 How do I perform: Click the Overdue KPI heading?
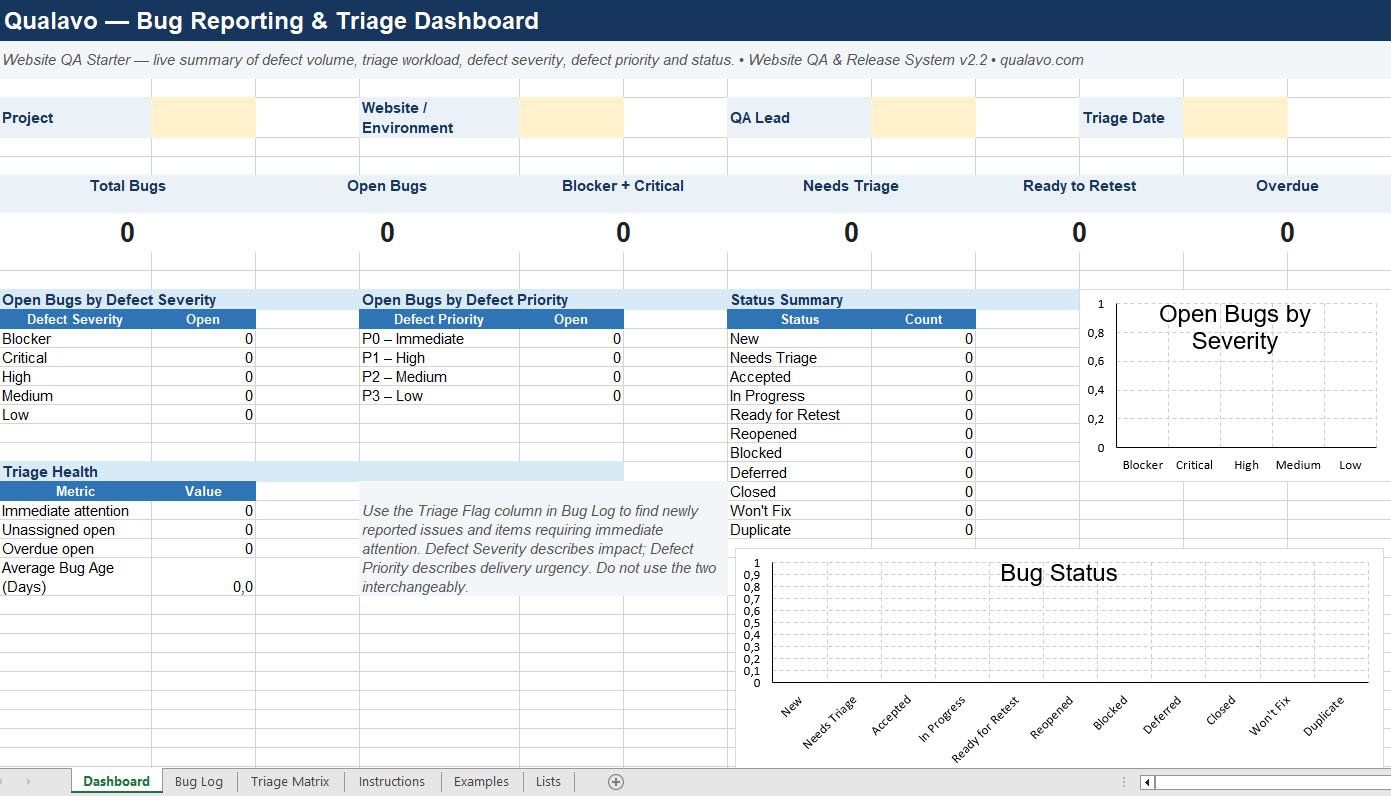point(1287,186)
